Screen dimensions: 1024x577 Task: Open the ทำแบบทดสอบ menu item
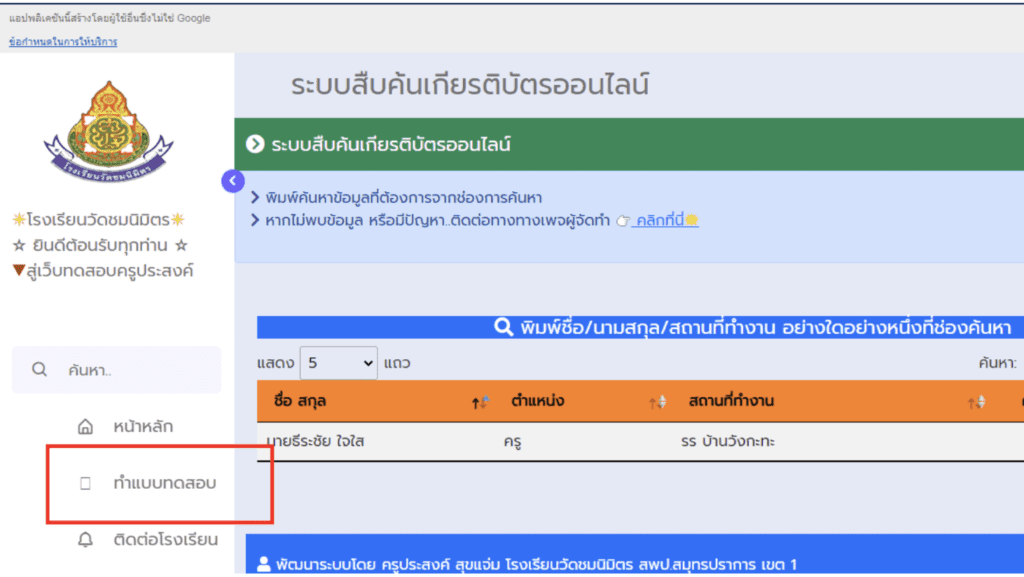(165, 484)
